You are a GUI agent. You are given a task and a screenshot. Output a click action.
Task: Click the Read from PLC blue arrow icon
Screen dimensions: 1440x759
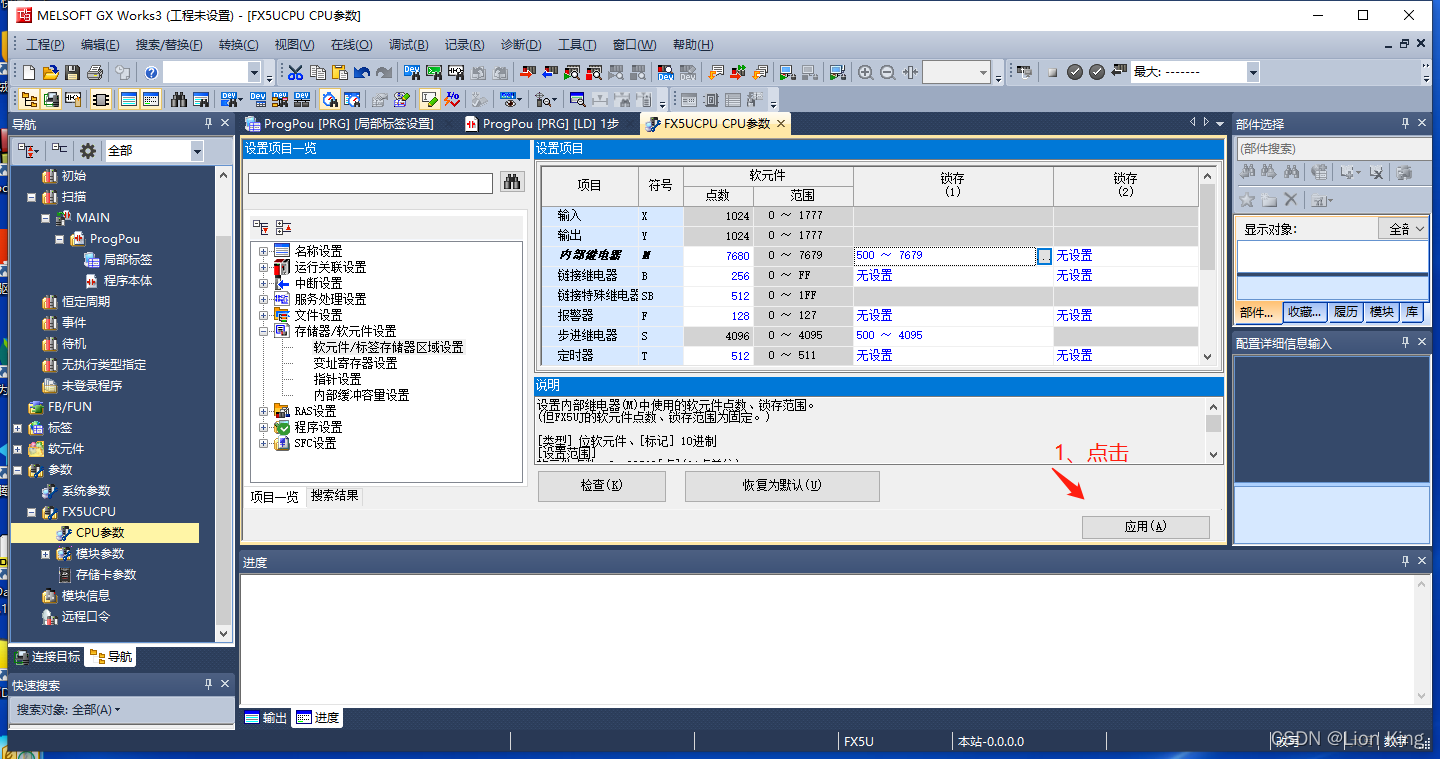549,72
